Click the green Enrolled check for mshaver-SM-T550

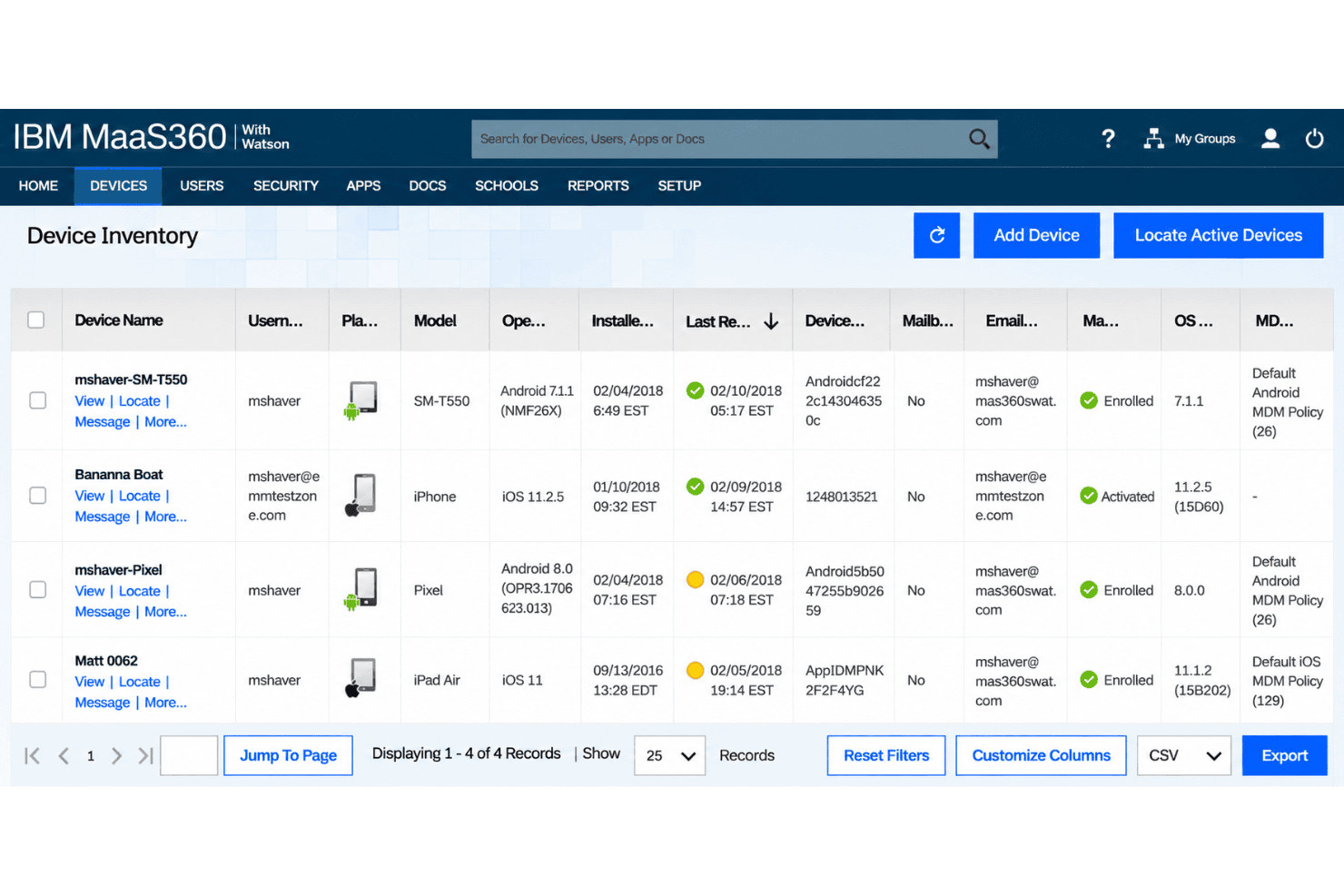1089,400
